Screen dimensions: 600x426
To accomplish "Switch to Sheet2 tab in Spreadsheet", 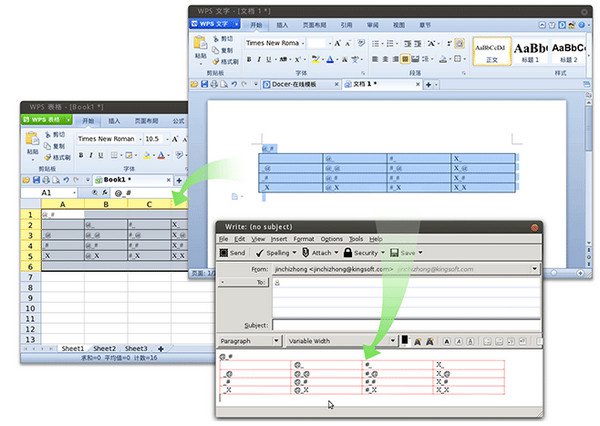I will coord(104,349).
